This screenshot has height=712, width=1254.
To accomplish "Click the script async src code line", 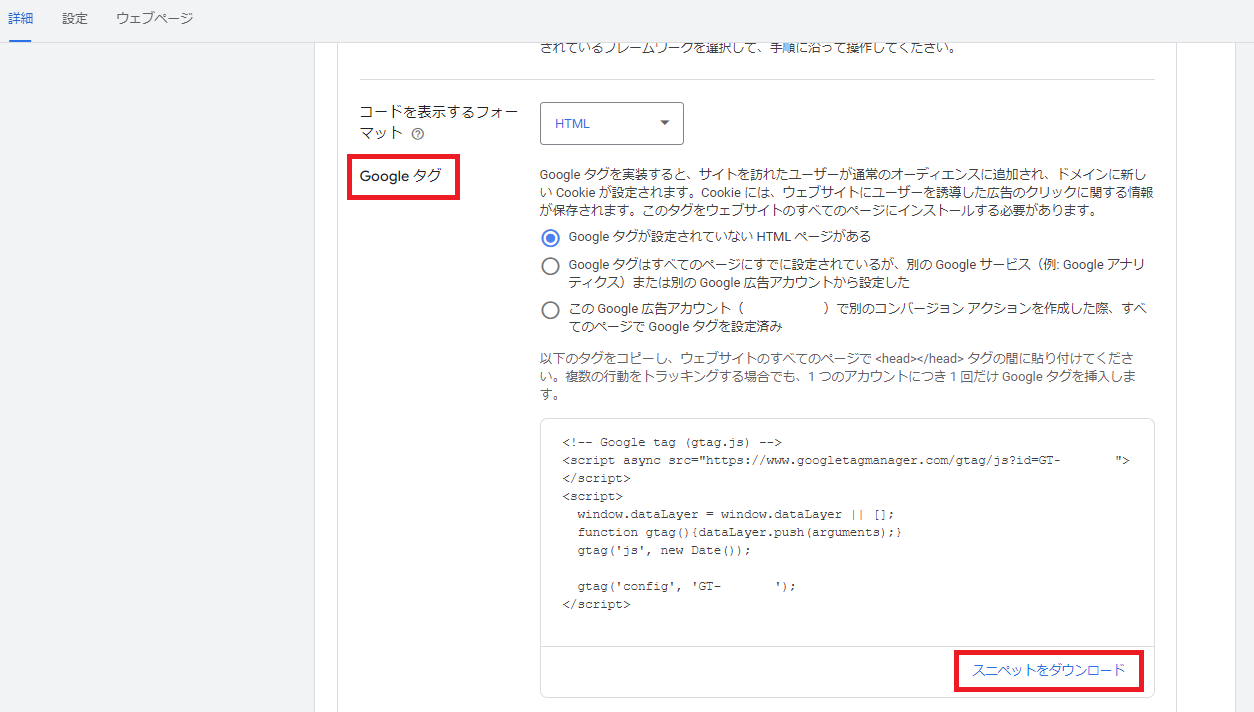I will (x=846, y=460).
